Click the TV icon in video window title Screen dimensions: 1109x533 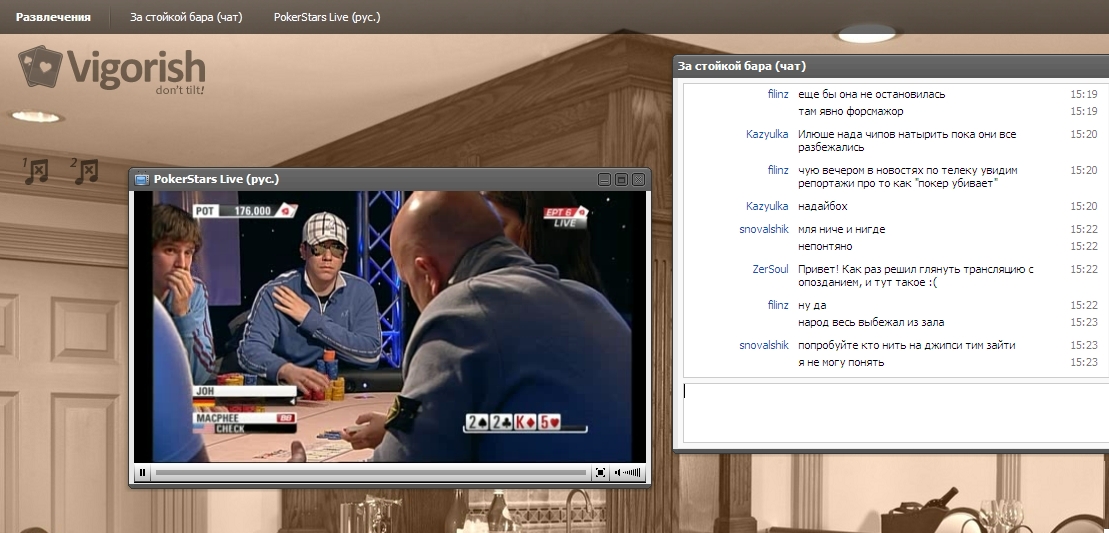tap(141, 179)
